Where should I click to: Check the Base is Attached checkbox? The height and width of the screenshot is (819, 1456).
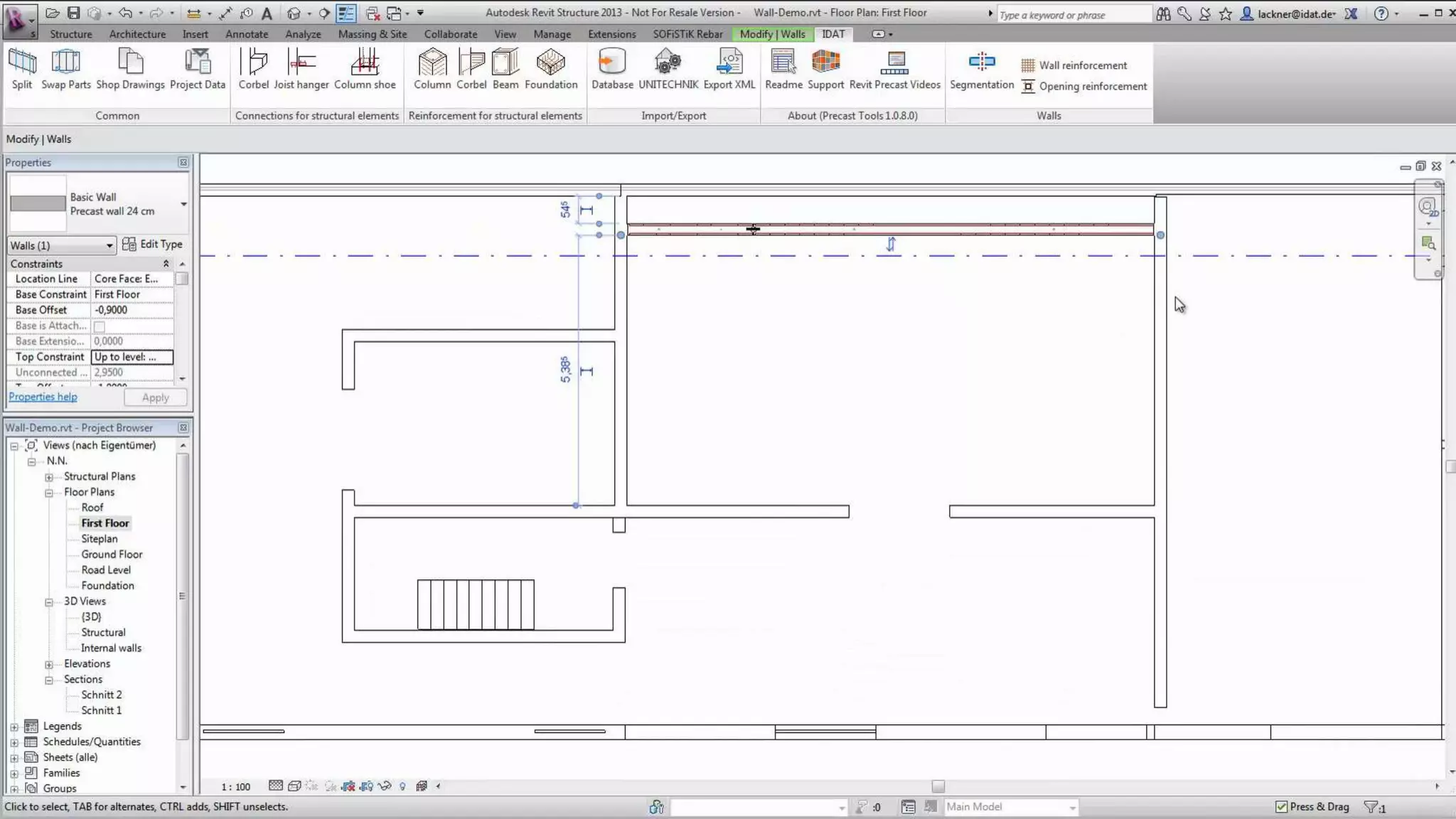[x=100, y=326]
